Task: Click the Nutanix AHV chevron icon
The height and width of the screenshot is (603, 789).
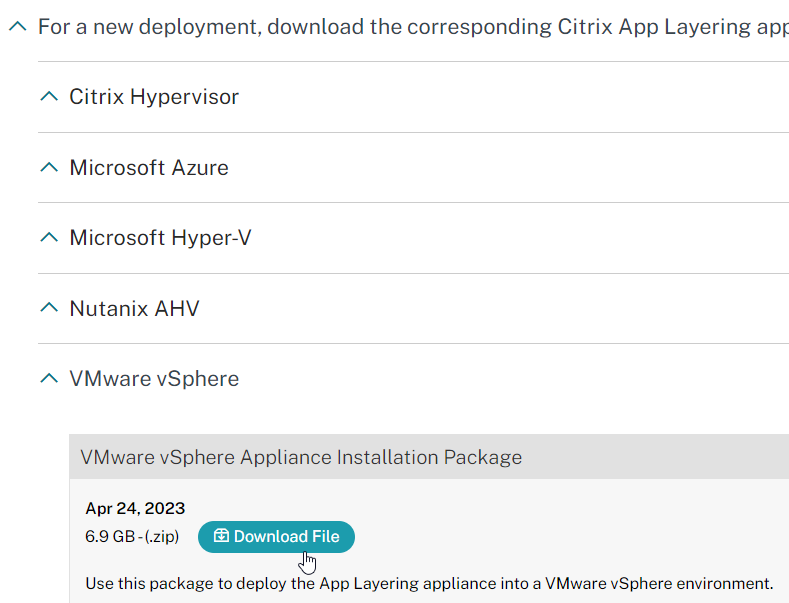Action: click(49, 308)
